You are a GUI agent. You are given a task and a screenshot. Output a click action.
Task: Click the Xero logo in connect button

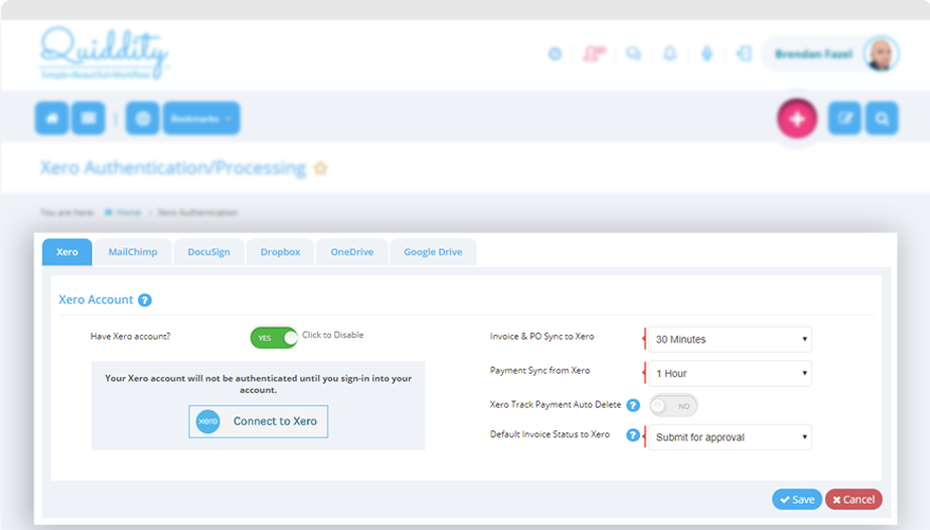point(208,422)
